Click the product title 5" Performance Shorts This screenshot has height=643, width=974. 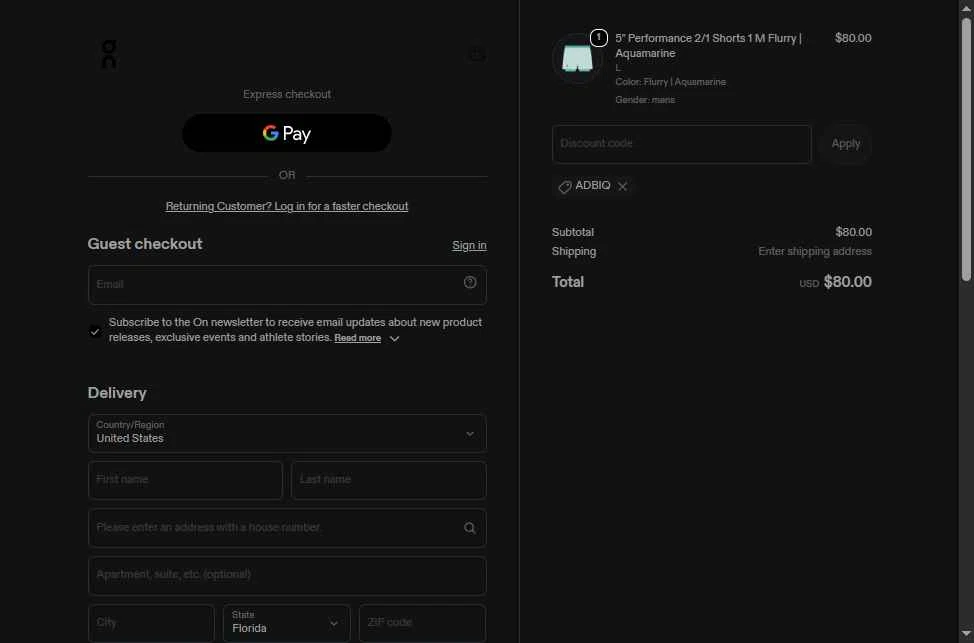(x=708, y=45)
